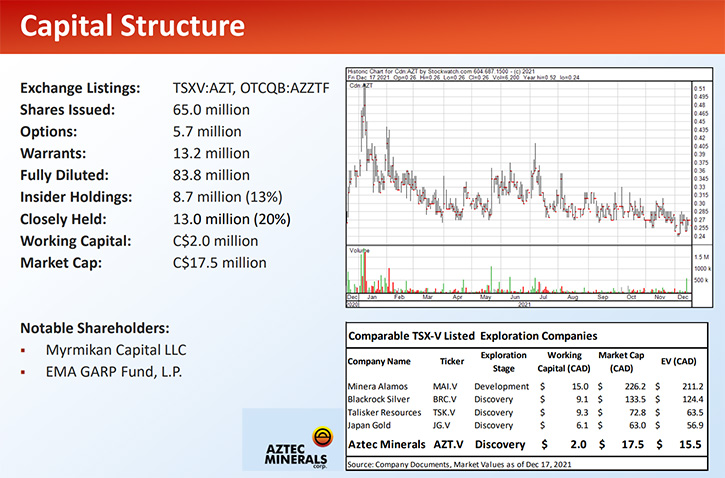
Task: Click the 'Cdn:AZT' chart label
Action: pos(361,86)
